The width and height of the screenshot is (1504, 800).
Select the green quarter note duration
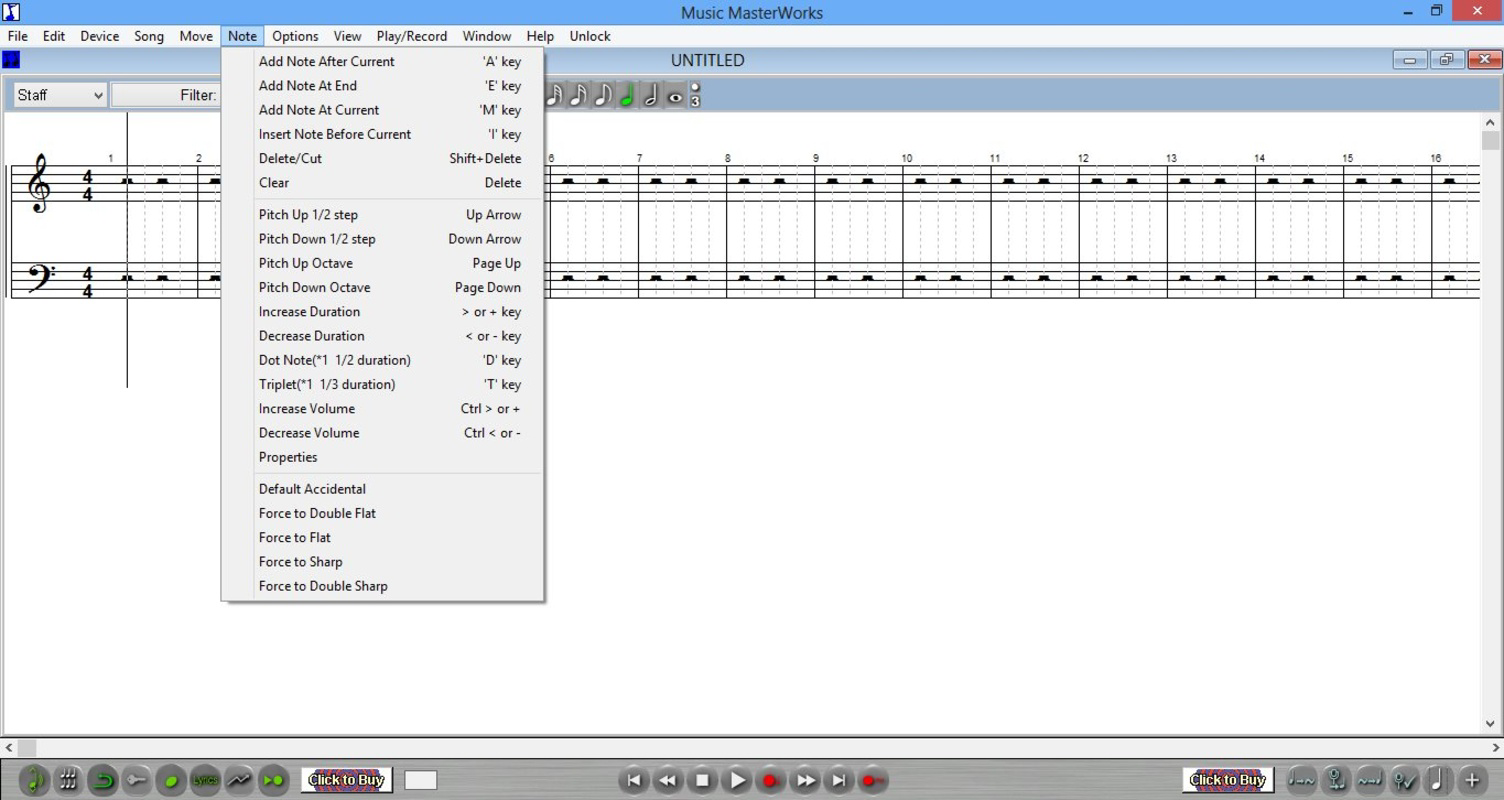(x=627, y=95)
